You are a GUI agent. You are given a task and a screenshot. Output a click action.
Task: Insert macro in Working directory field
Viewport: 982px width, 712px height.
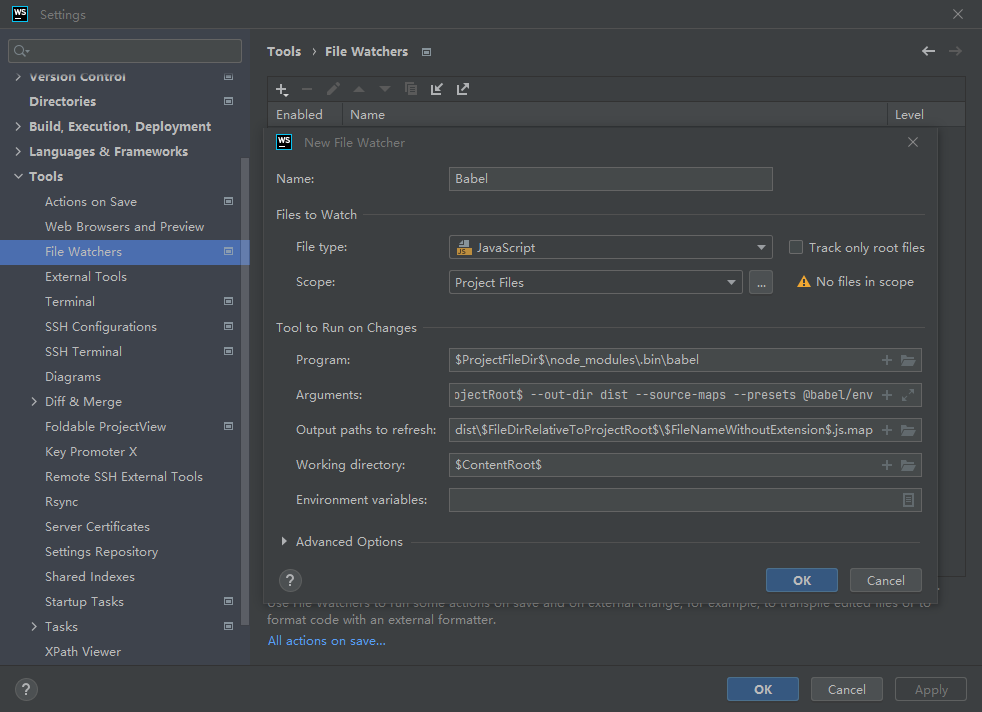tap(887, 465)
